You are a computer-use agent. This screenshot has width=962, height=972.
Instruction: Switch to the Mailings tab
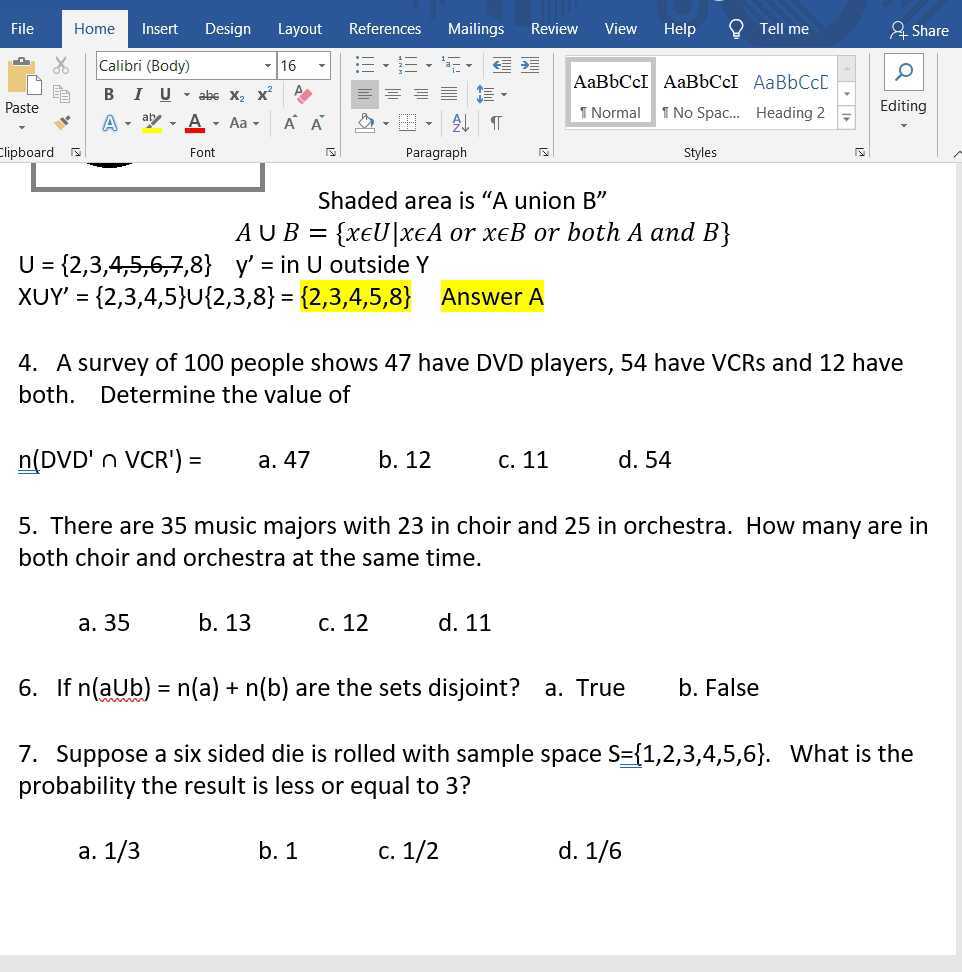click(475, 29)
